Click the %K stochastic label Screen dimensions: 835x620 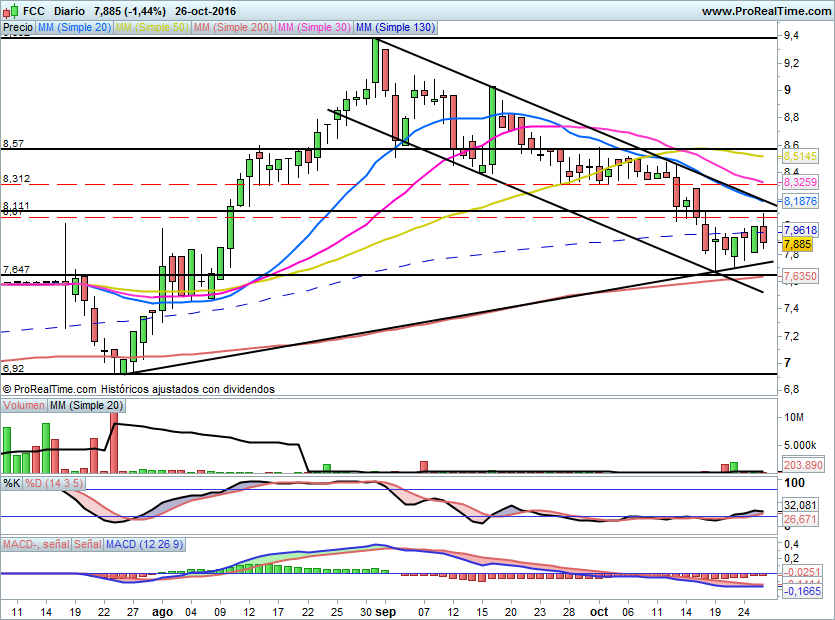(12, 483)
